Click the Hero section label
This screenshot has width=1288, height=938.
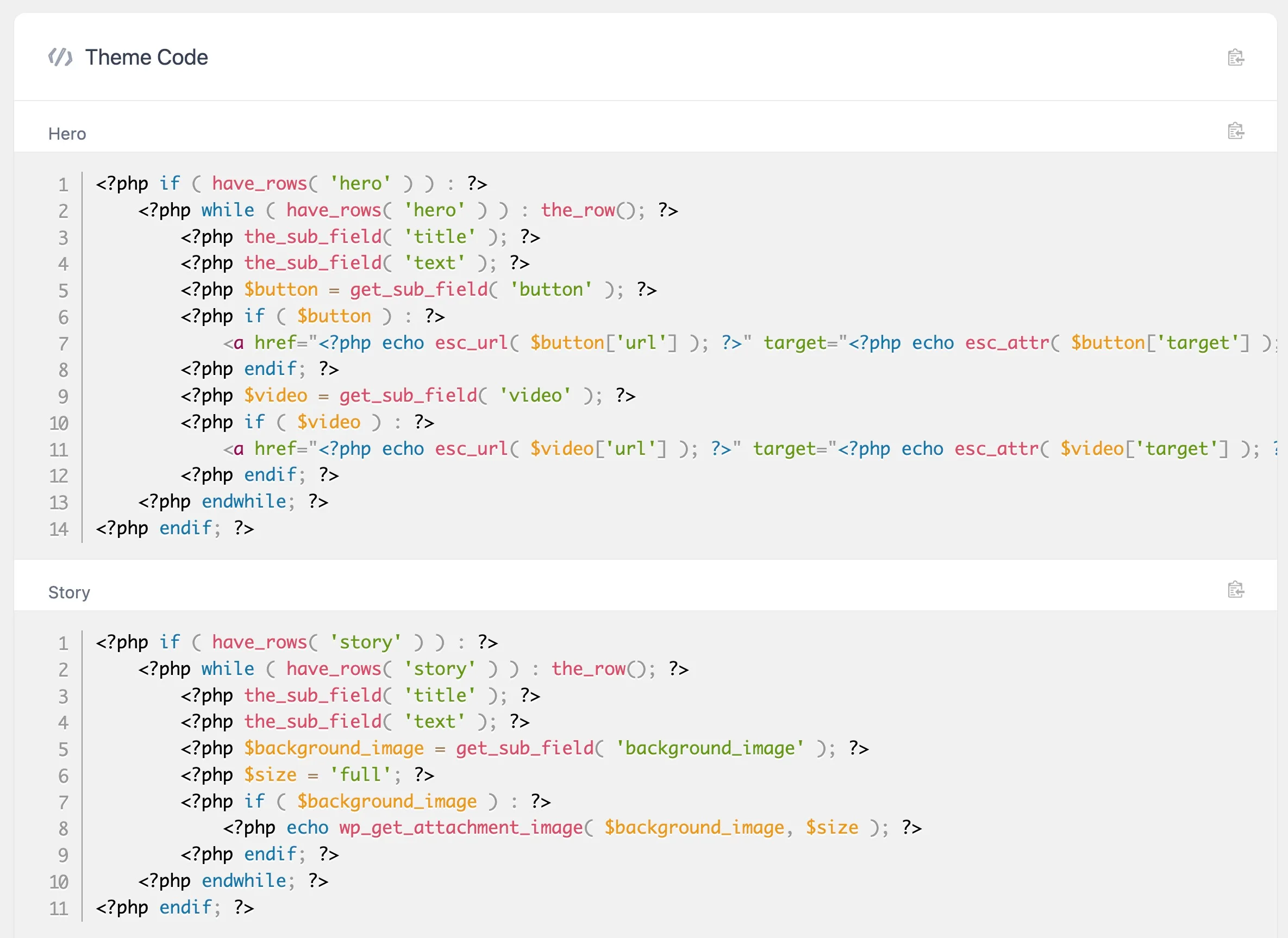coord(67,134)
